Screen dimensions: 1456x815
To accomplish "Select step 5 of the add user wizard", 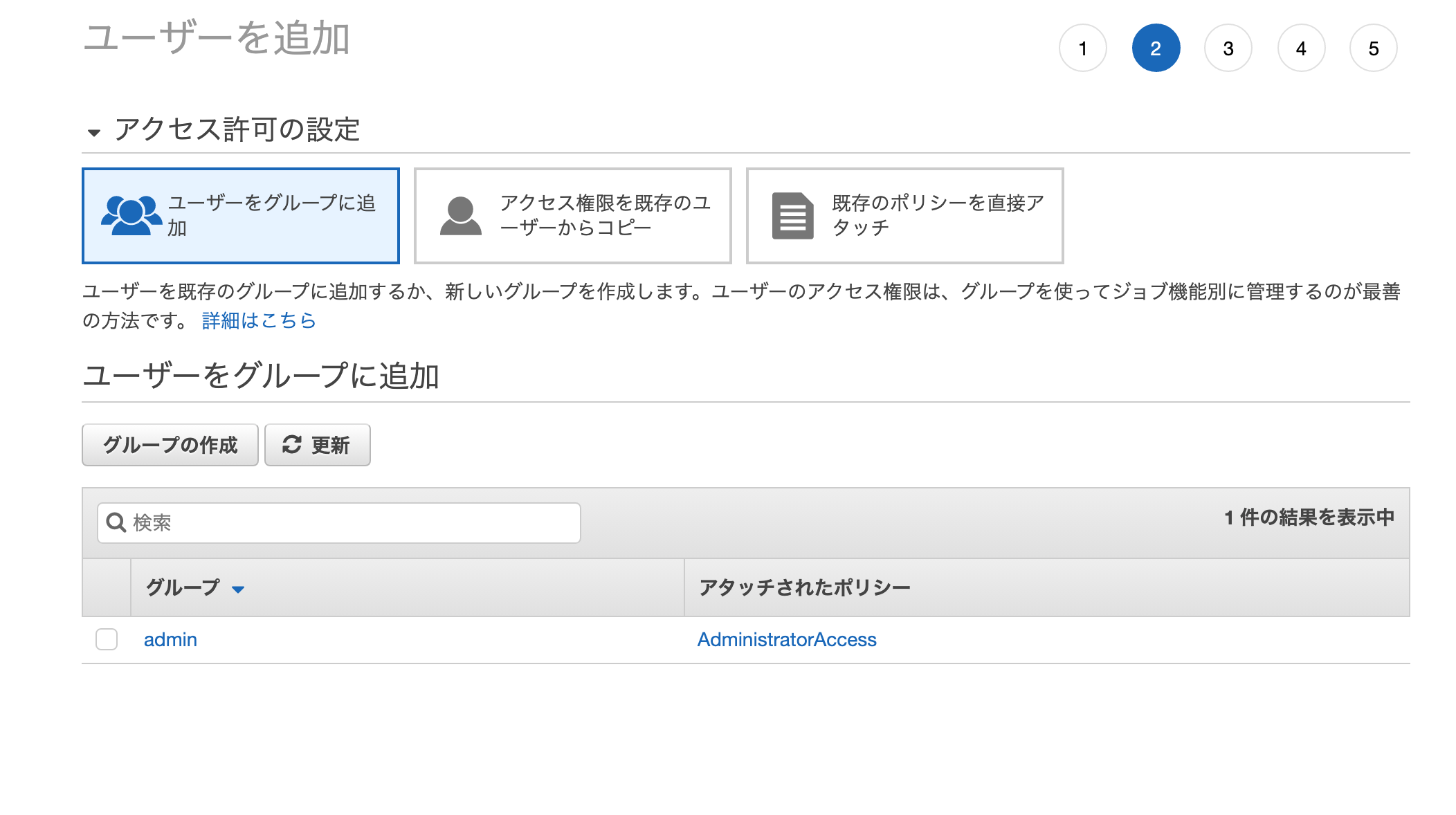I will pos(1373,47).
